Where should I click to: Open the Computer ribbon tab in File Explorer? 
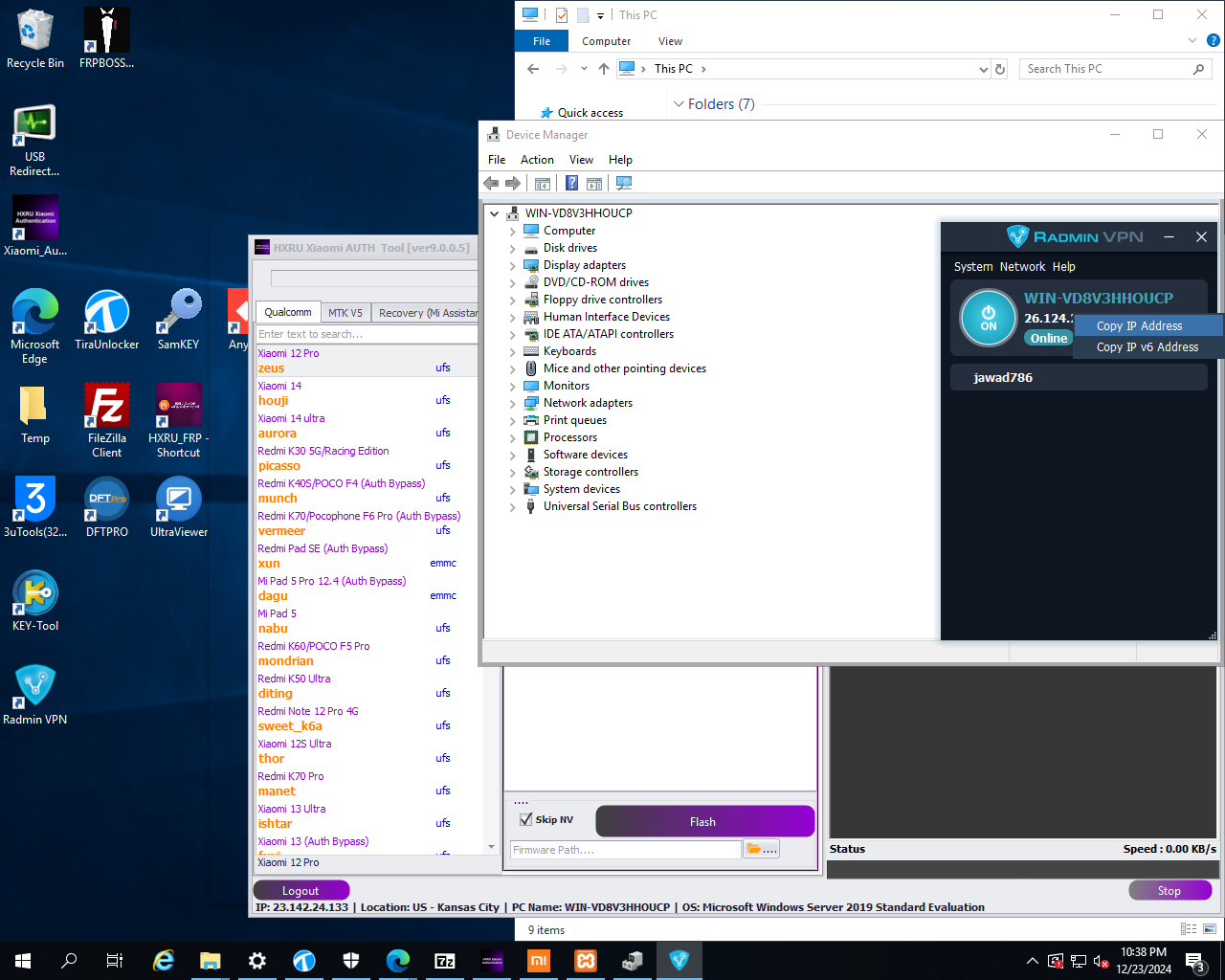606,41
